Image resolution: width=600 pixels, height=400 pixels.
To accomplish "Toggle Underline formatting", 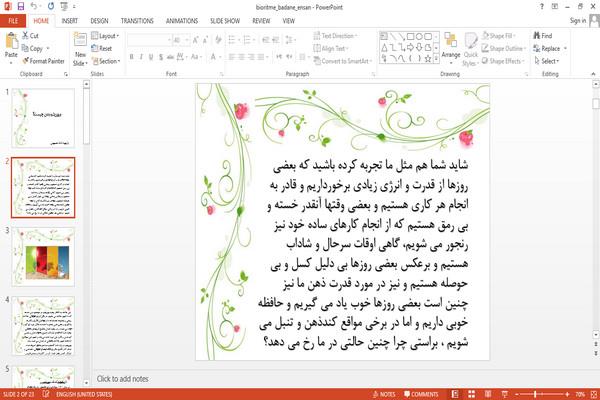I will [151, 57].
